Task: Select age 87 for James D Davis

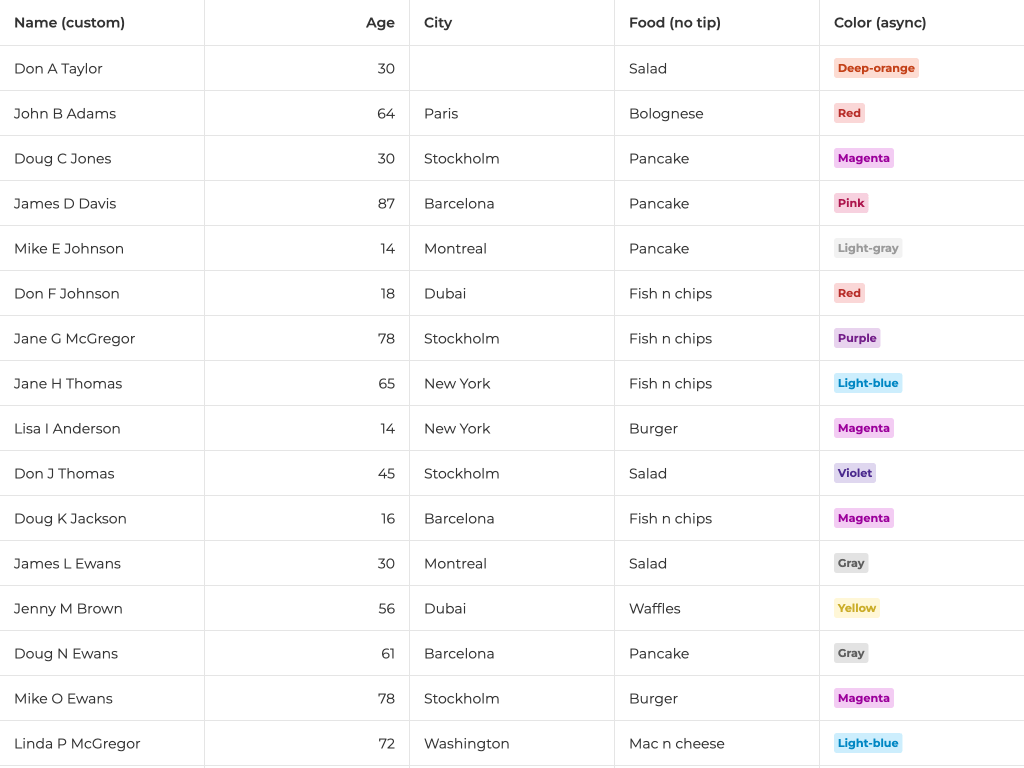Action: (x=386, y=203)
